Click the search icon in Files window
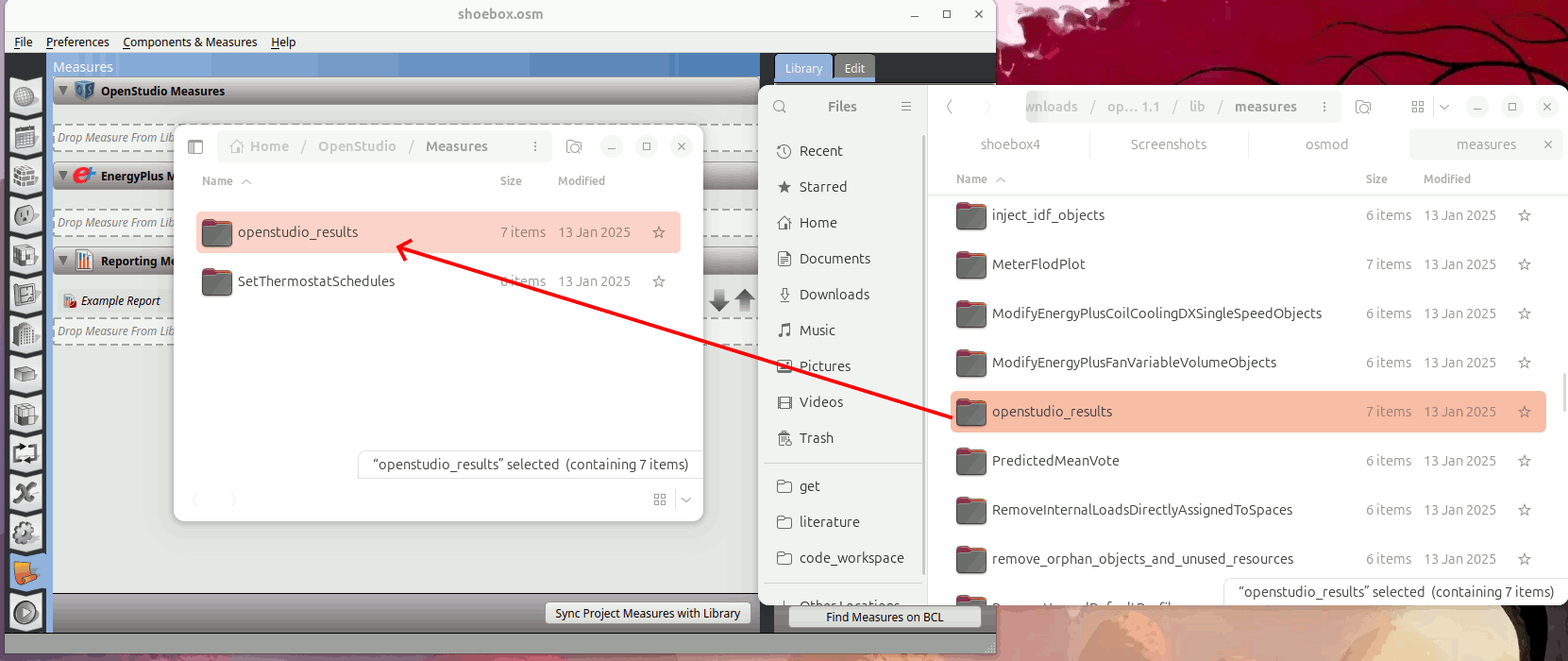This screenshot has width=1568, height=661. pos(780,107)
